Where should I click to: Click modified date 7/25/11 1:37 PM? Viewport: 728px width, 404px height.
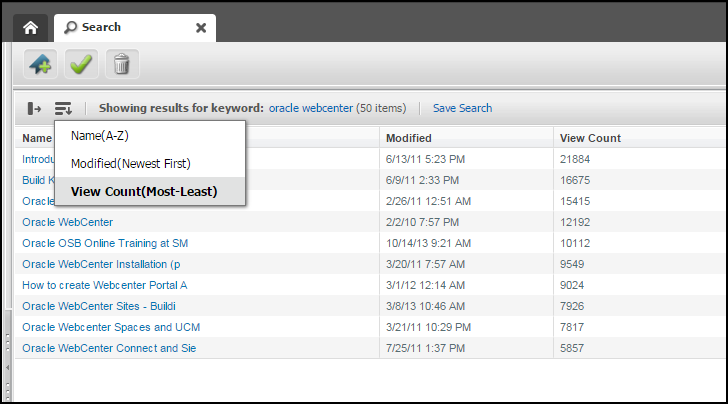click(x=425, y=348)
